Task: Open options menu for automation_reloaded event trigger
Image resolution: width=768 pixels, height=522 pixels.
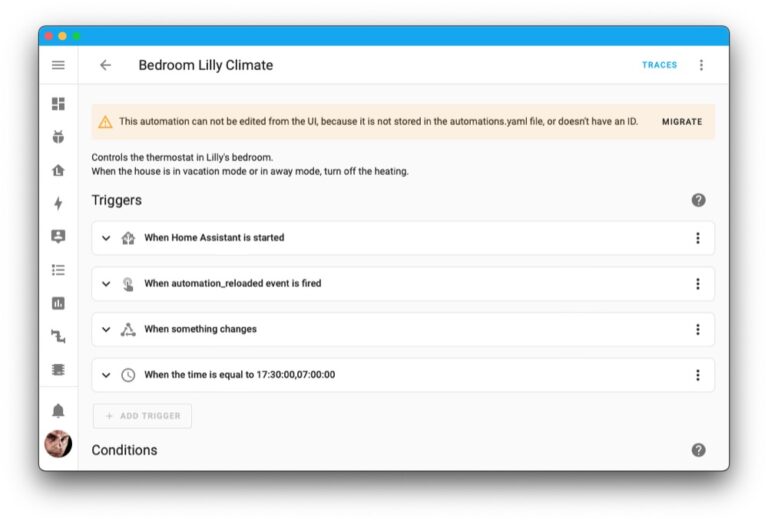Action: tap(697, 284)
